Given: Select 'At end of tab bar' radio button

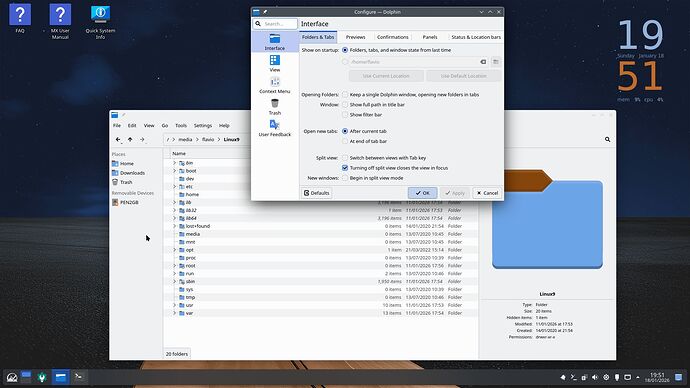Looking at the screenshot, I should [345, 141].
